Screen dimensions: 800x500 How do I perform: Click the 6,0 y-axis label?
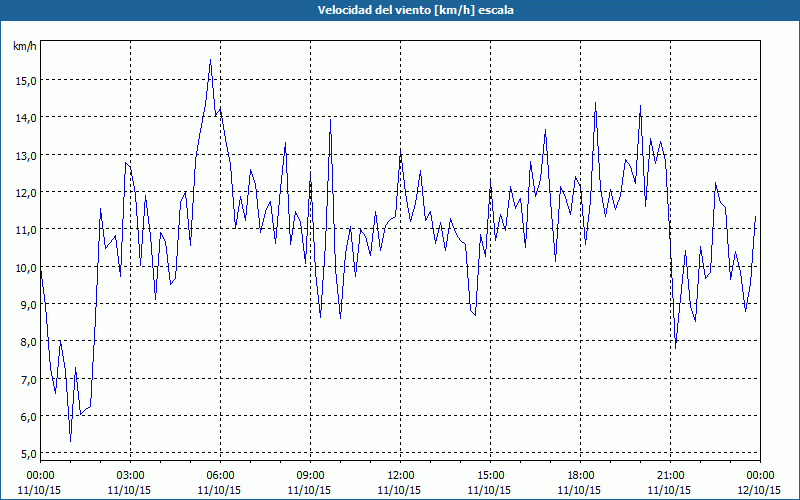click(x=29, y=416)
